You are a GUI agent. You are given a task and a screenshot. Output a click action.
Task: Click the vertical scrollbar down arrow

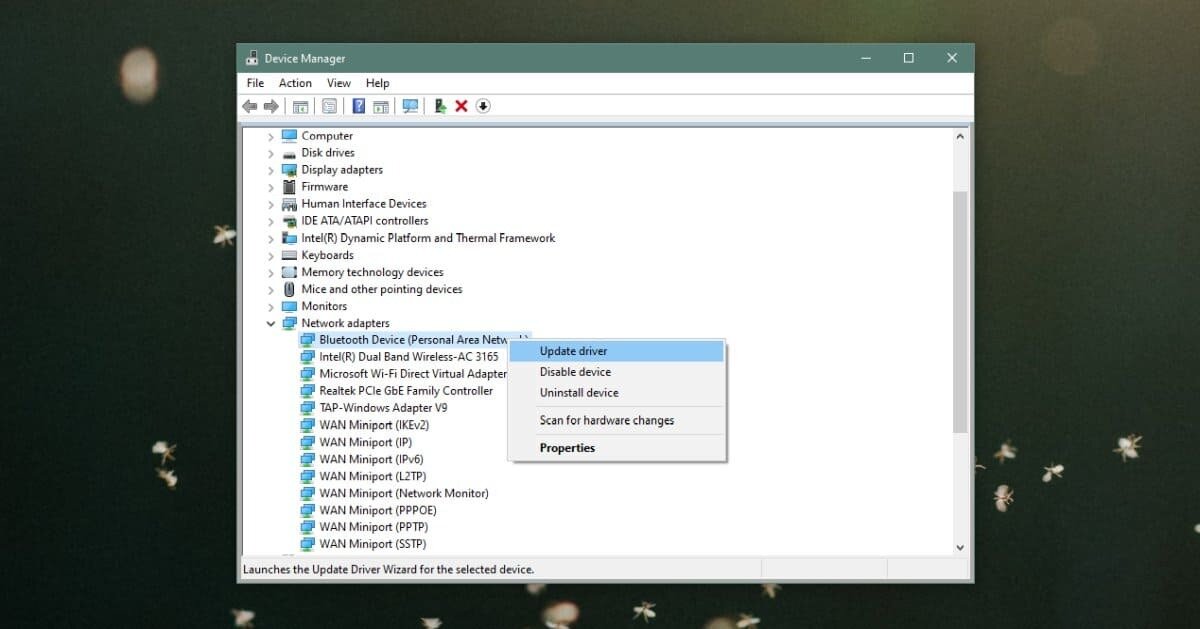point(960,547)
